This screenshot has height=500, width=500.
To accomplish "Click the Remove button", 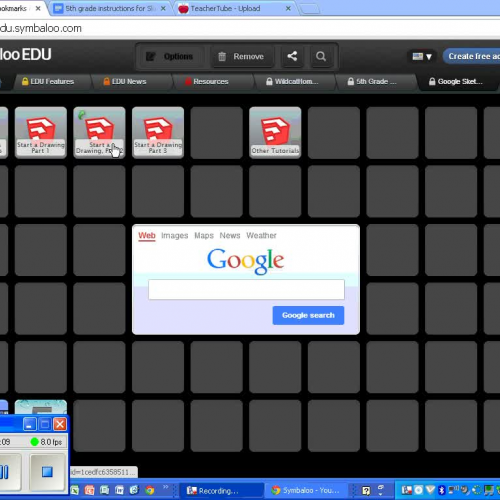I will pos(242,56).
